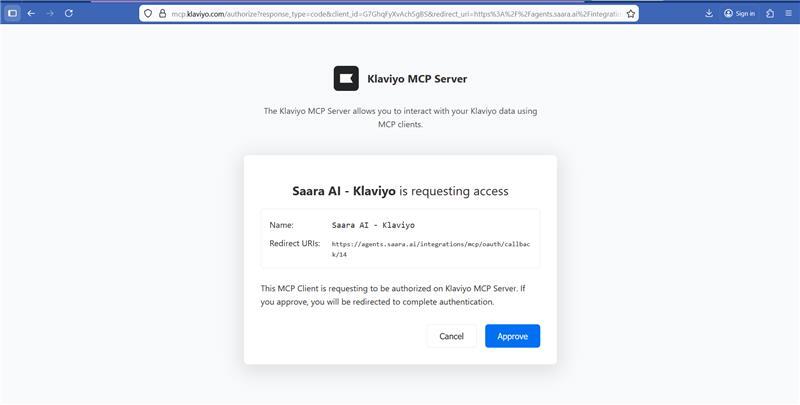Open the tracking protection shield icon
This screenshot has height=405, width=800.
pyautogui.click(x=148, y=14)
